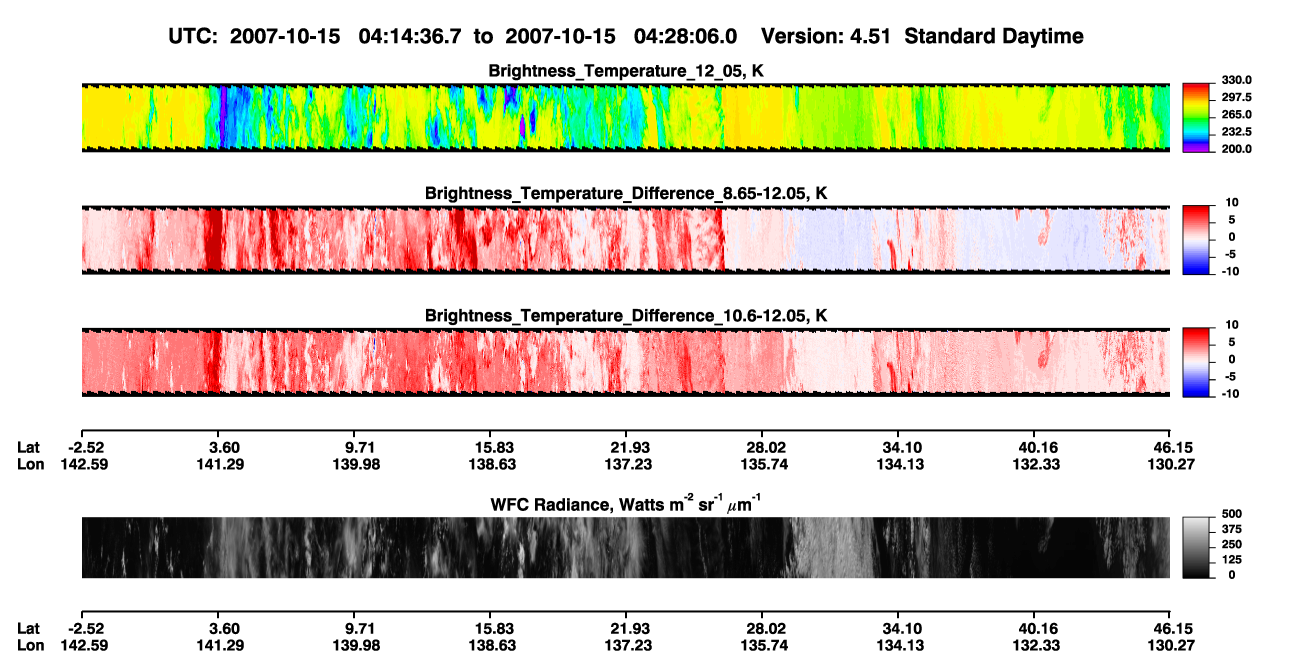Click the Brightness_Temperature_Difference_8.65-12.05 title
1300x667 pixels.
tap(626, 193)
